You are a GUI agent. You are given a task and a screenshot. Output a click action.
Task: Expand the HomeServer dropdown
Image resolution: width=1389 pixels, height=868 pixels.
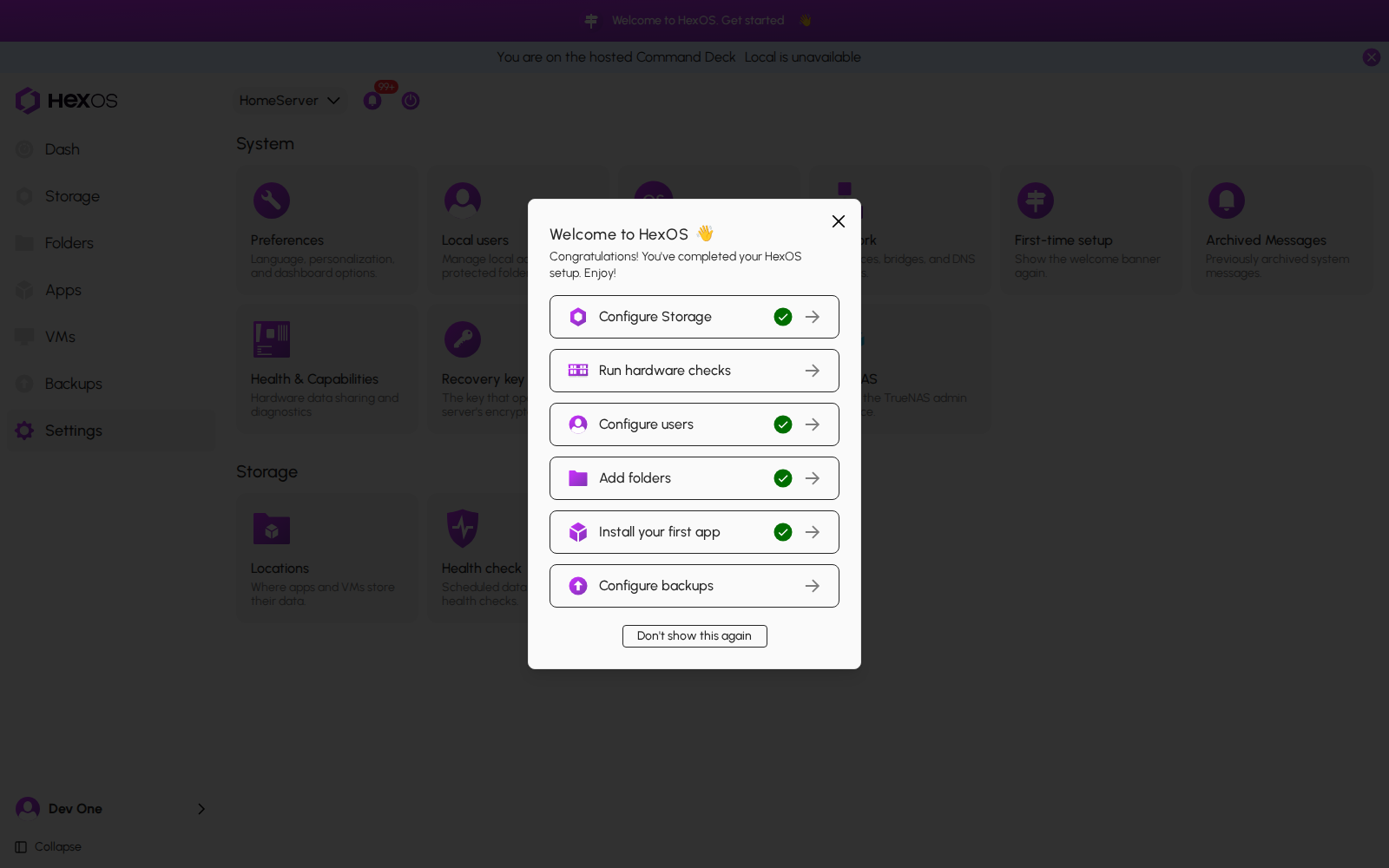point(290,101)
